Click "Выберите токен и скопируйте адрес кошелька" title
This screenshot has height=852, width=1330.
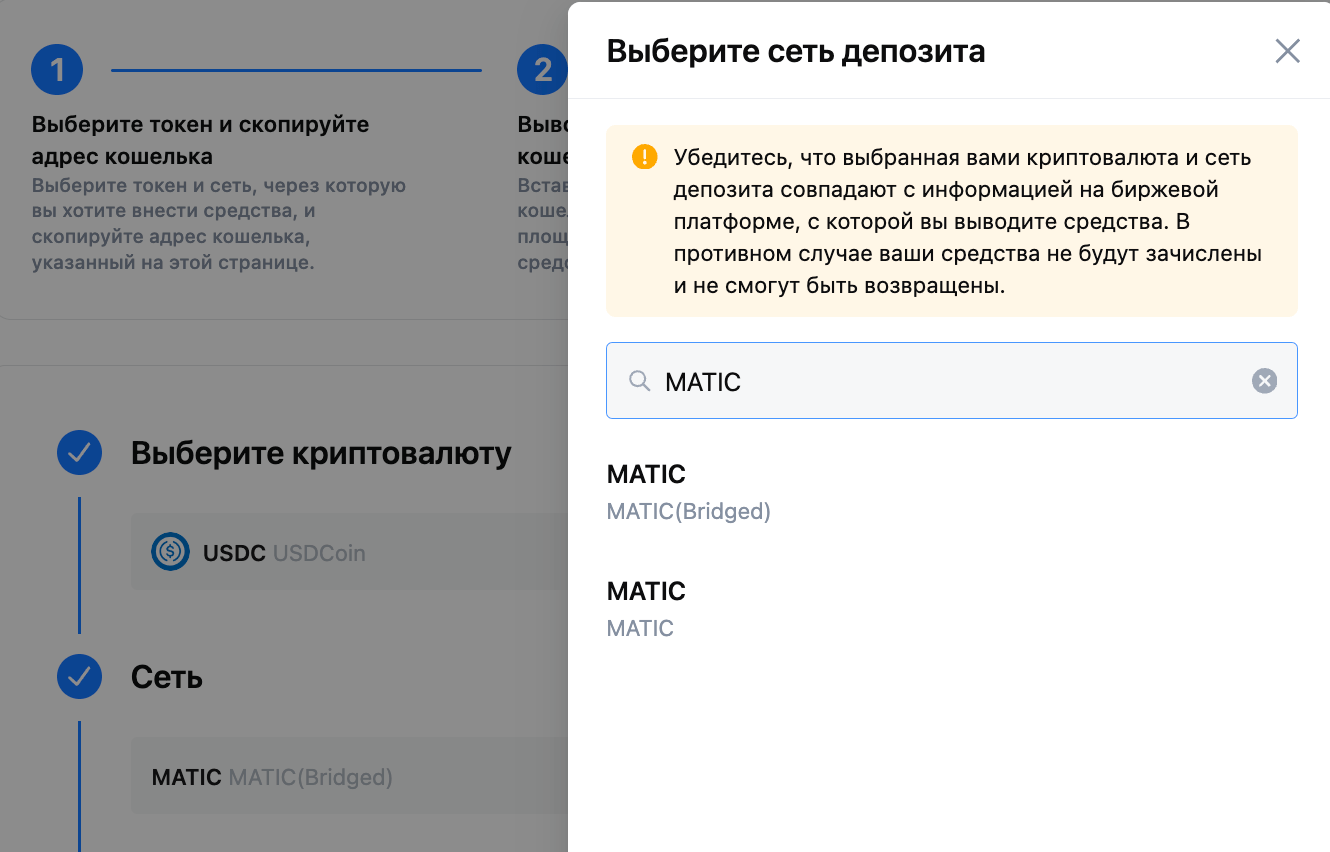click(x=200, y=140)
